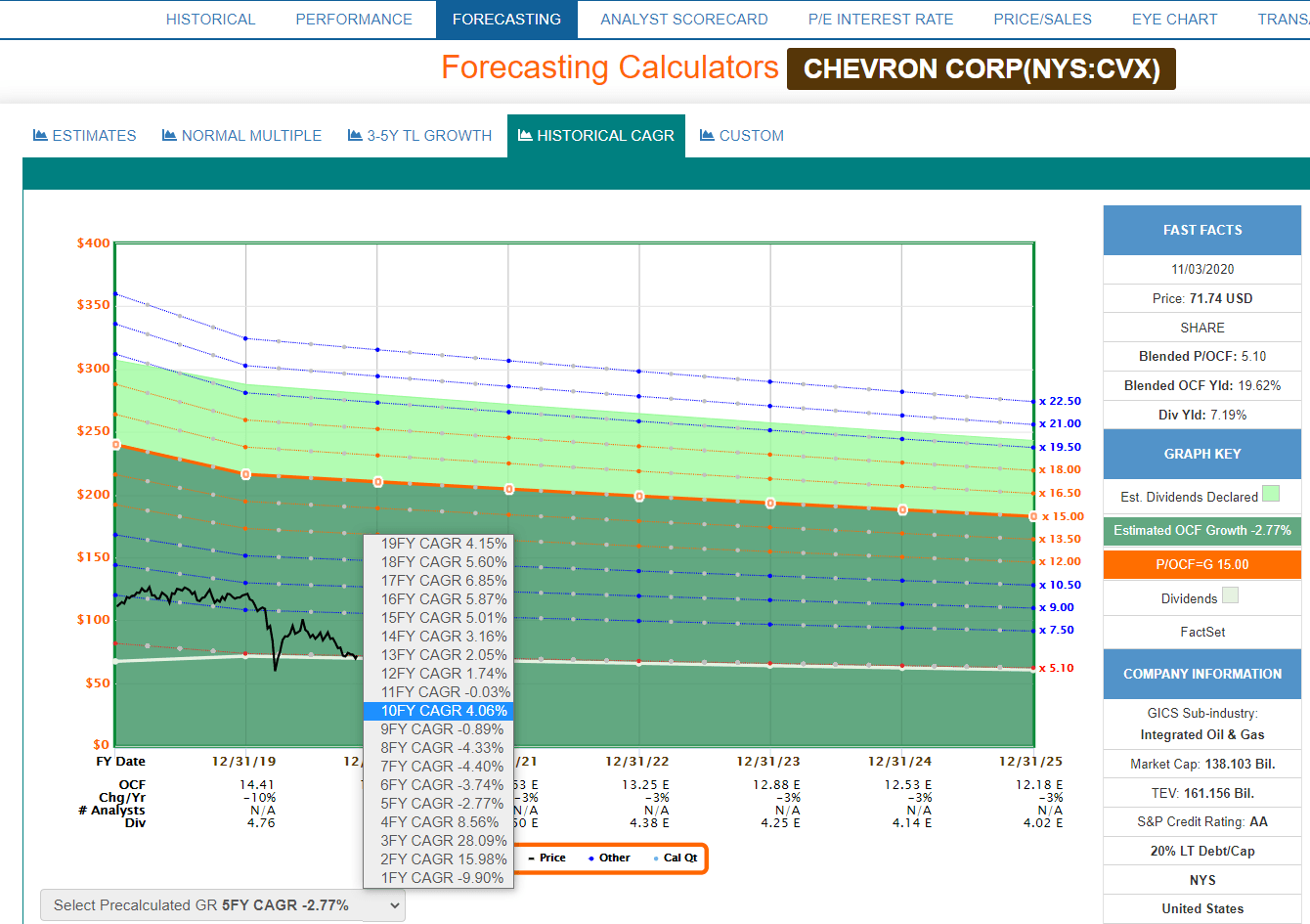Choose 11FY CAGR -0.03% option
Screen dimensions: 1310x924
tap(438, 692)
